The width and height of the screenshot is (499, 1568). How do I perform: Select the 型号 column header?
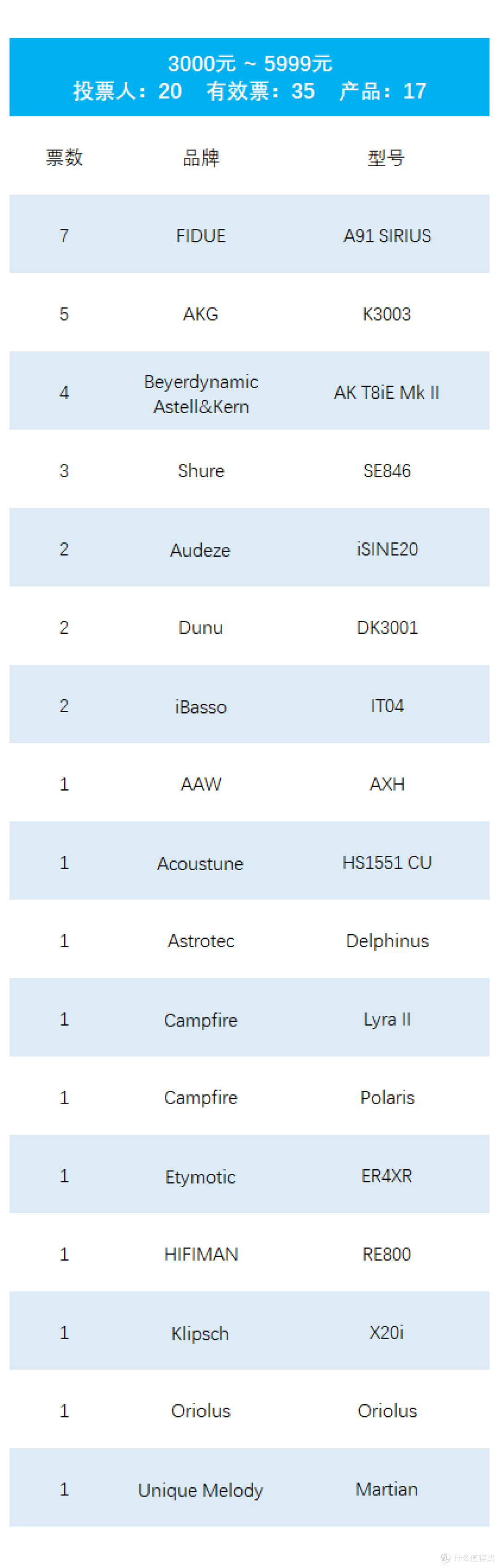pos(386,158)
